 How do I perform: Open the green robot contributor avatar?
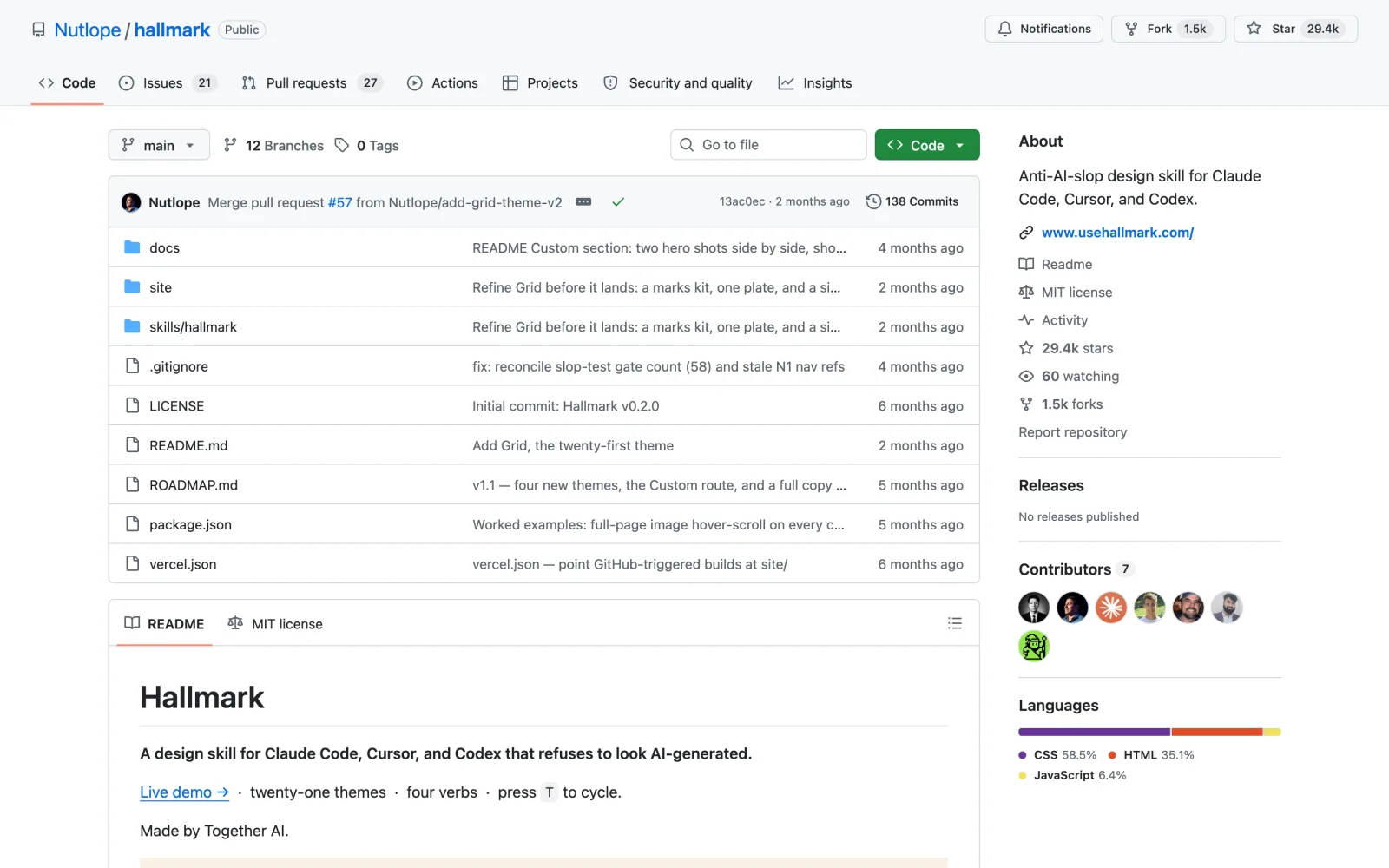click(x=1034, y=646)
